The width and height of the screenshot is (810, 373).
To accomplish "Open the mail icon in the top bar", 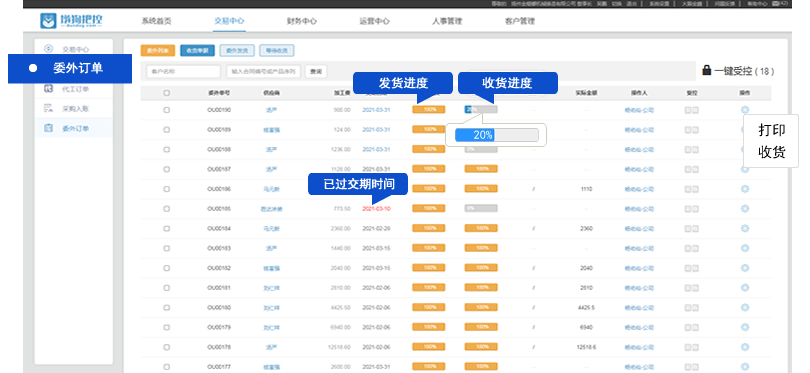I will click(775, 4).
